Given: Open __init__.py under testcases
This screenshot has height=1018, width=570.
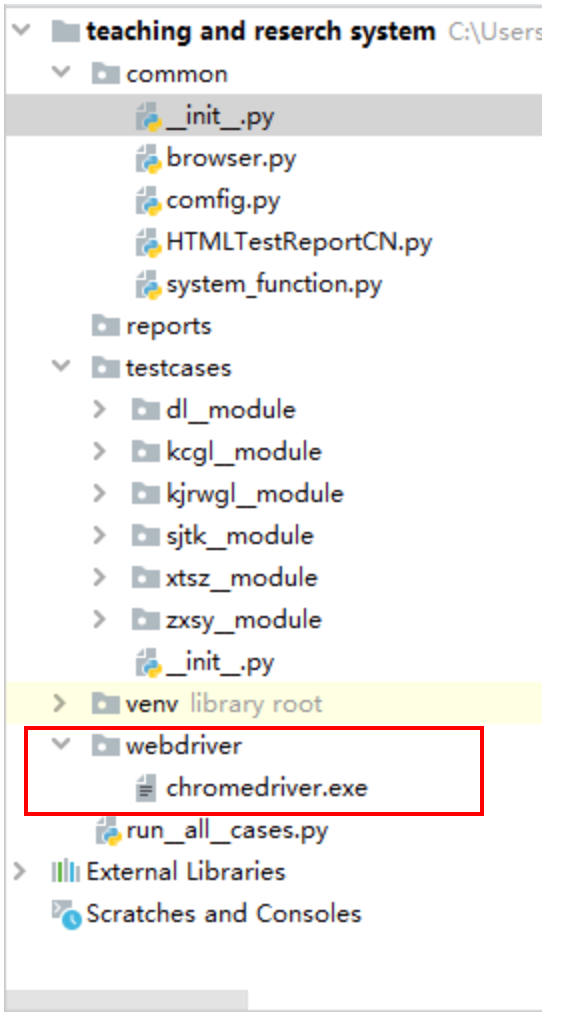Looking at the screenshot, I should (x=220, y=664).
